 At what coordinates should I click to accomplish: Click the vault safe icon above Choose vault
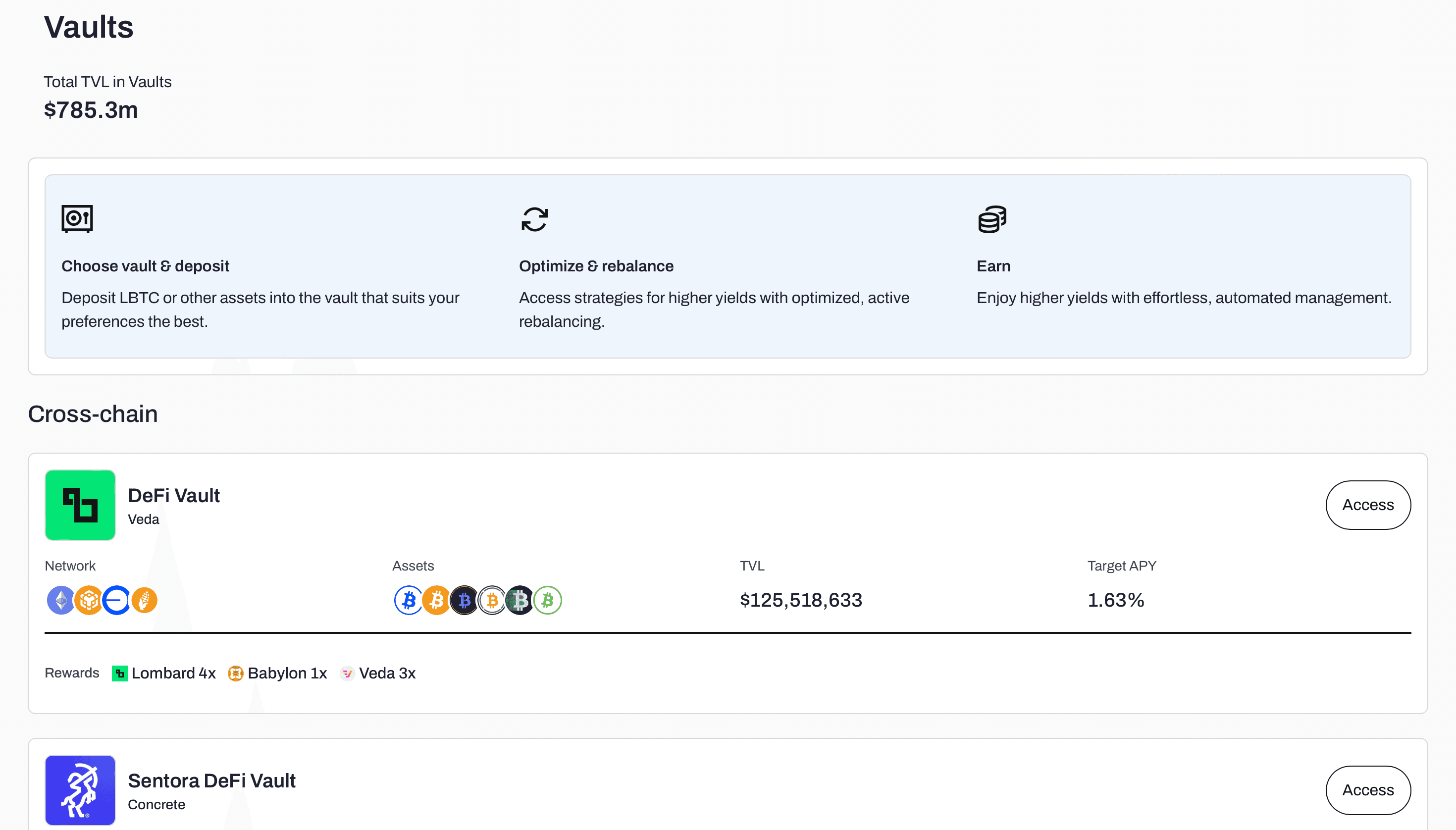[77, 219]
